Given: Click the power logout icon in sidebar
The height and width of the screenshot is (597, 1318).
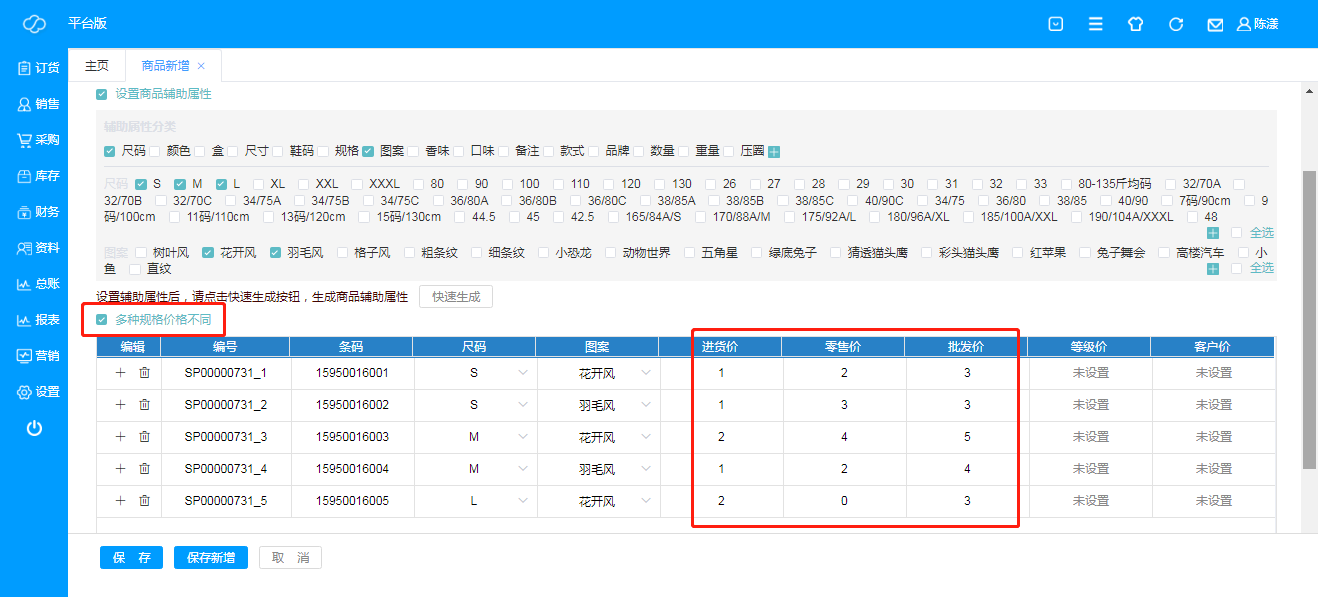Looking at the screenshot, I should pyautogui.click(x=34, y=428).
